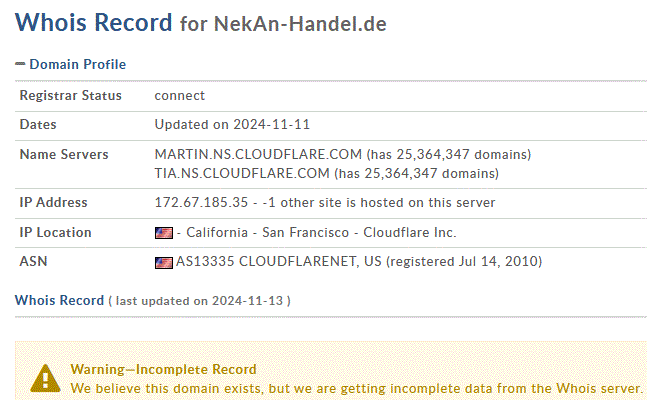Click the Name Servers row label
Screen dimensions: 648x401
(64, 154)
